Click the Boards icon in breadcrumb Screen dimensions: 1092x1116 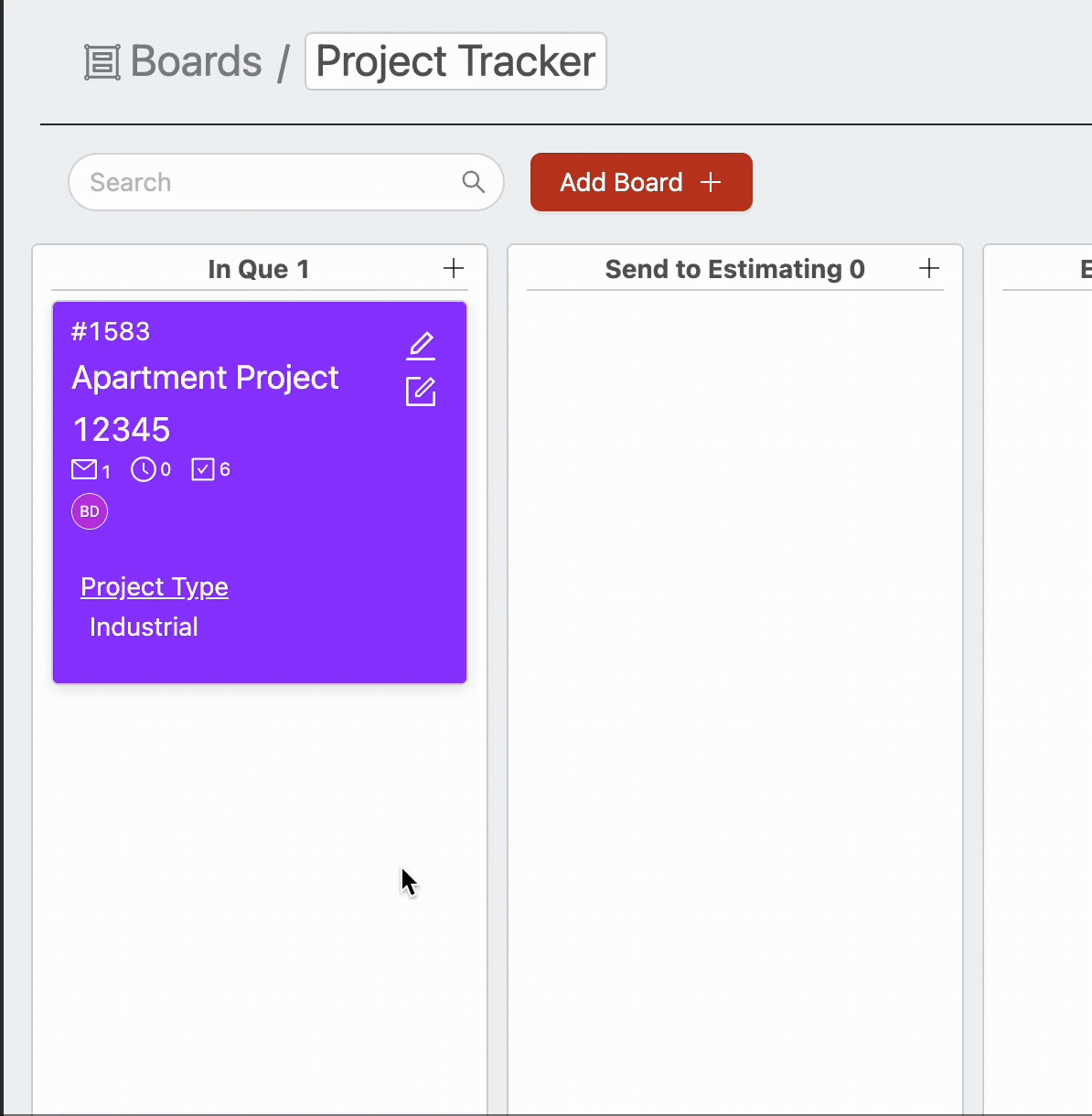[x=102, y=62]
